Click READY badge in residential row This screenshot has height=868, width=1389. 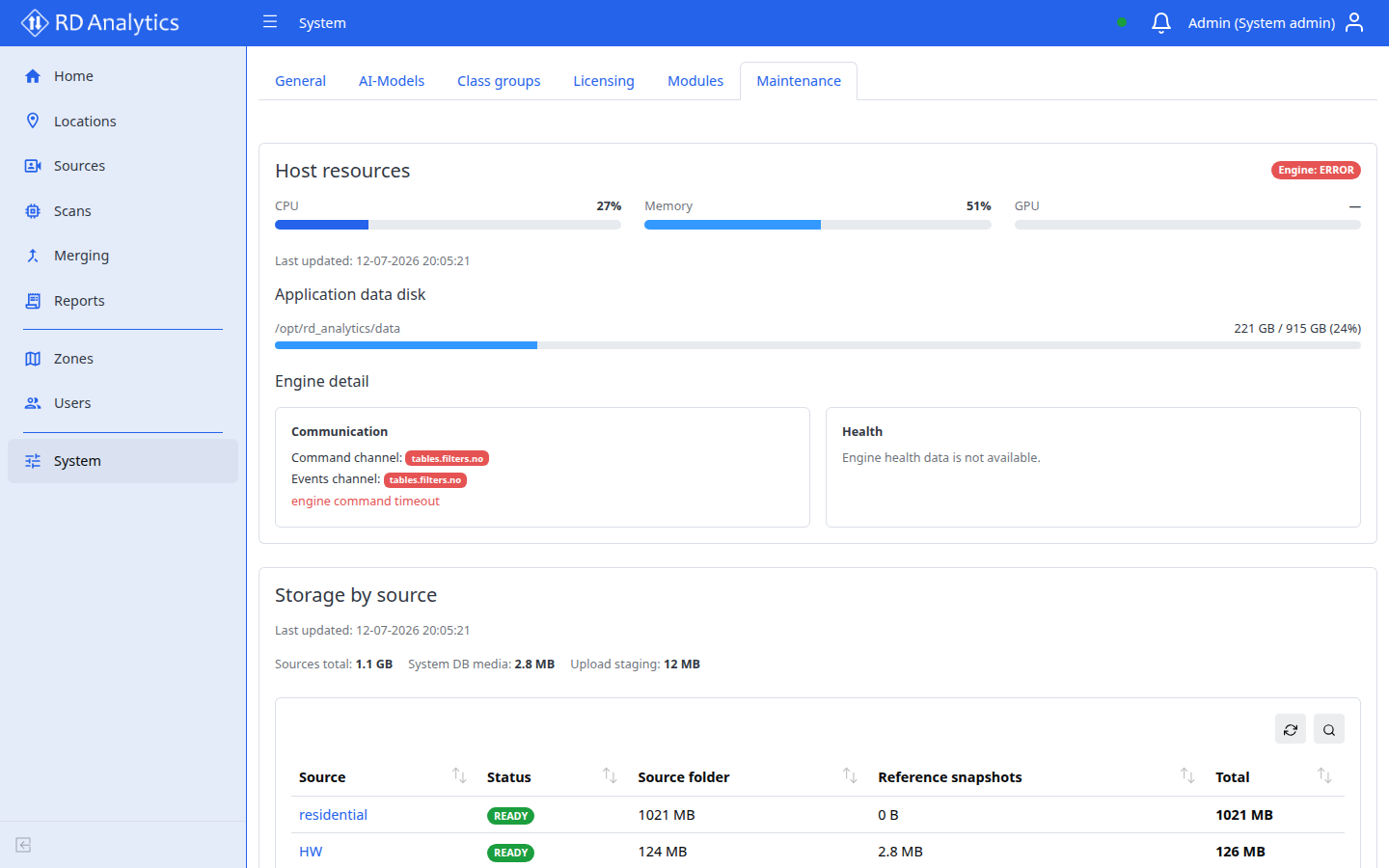pos(510,816)
